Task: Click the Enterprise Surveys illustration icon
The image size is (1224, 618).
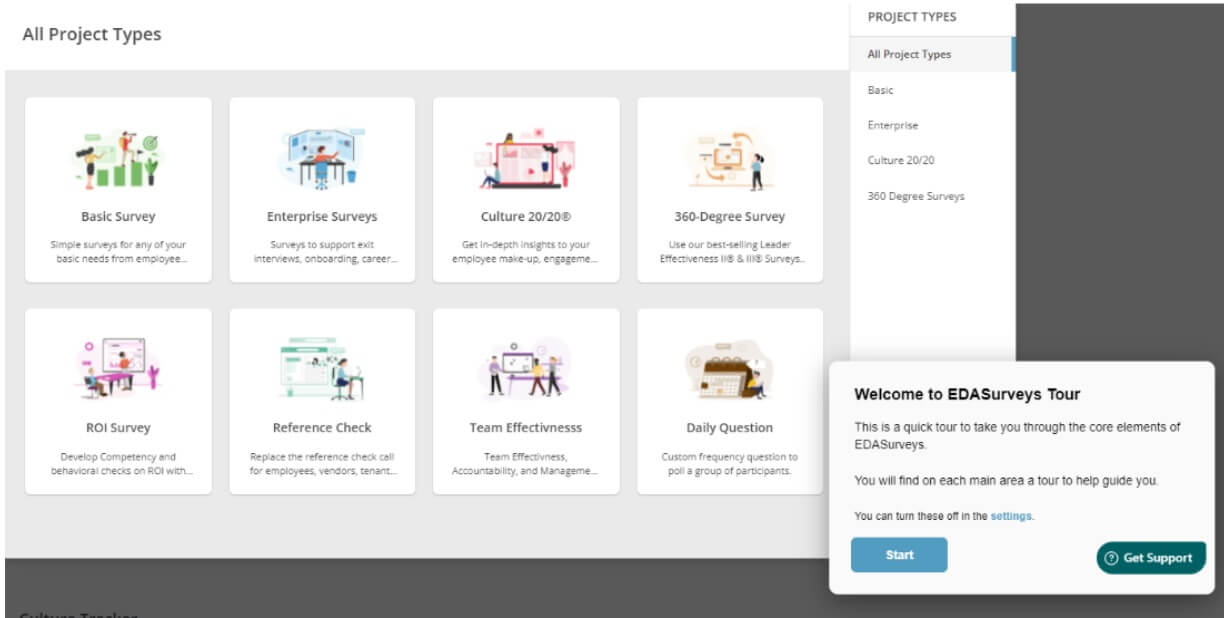Action: 322,158
